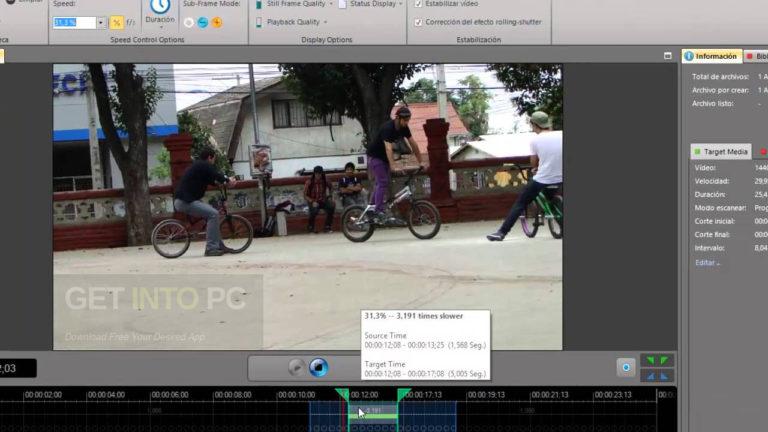The height and width of the screenshot is (432, 768).
Task: Click the green end marker on timeline
Action: [x=404, y=394]
